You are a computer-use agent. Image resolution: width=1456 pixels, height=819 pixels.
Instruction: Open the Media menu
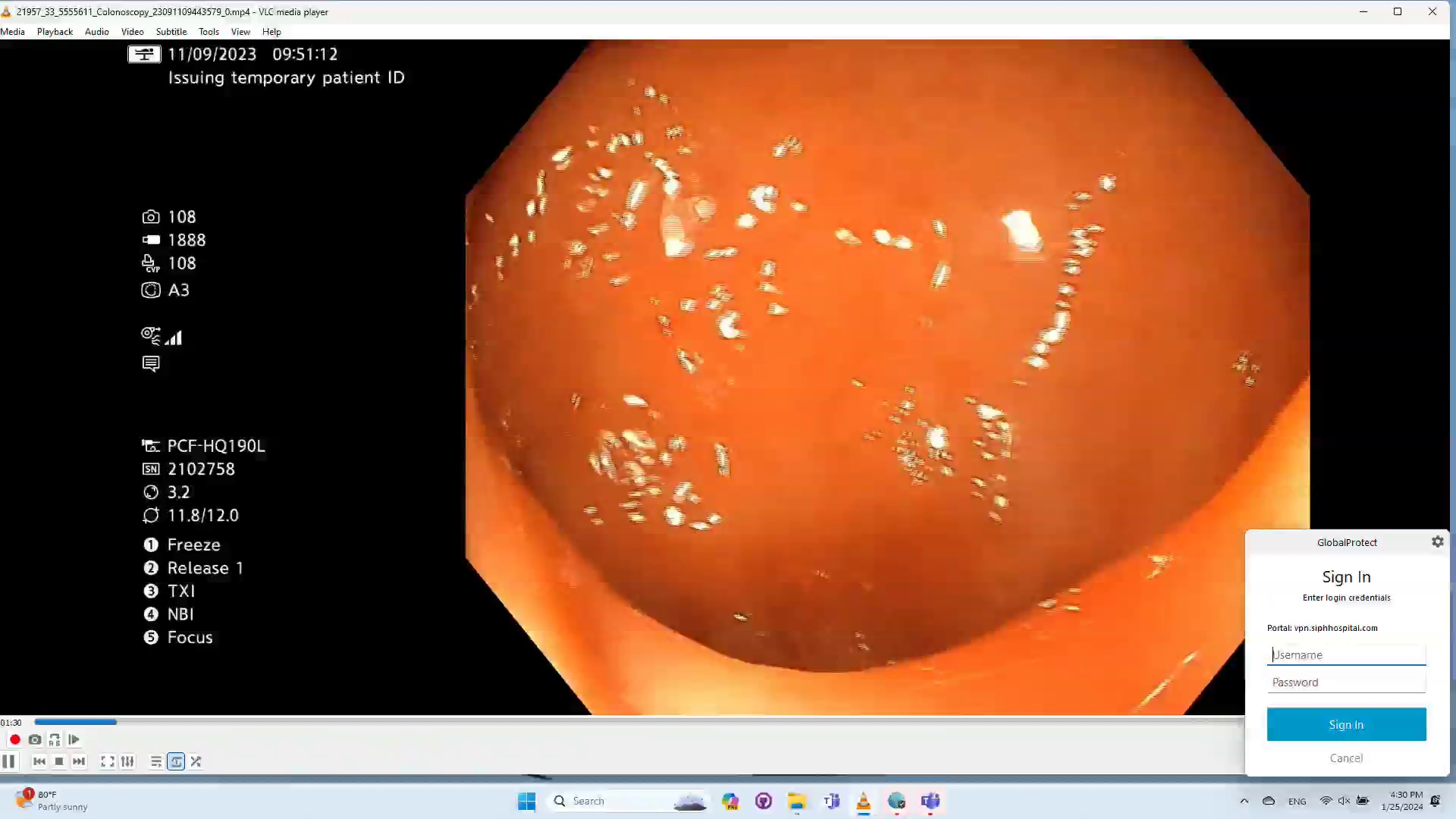[x=13, y=32]
